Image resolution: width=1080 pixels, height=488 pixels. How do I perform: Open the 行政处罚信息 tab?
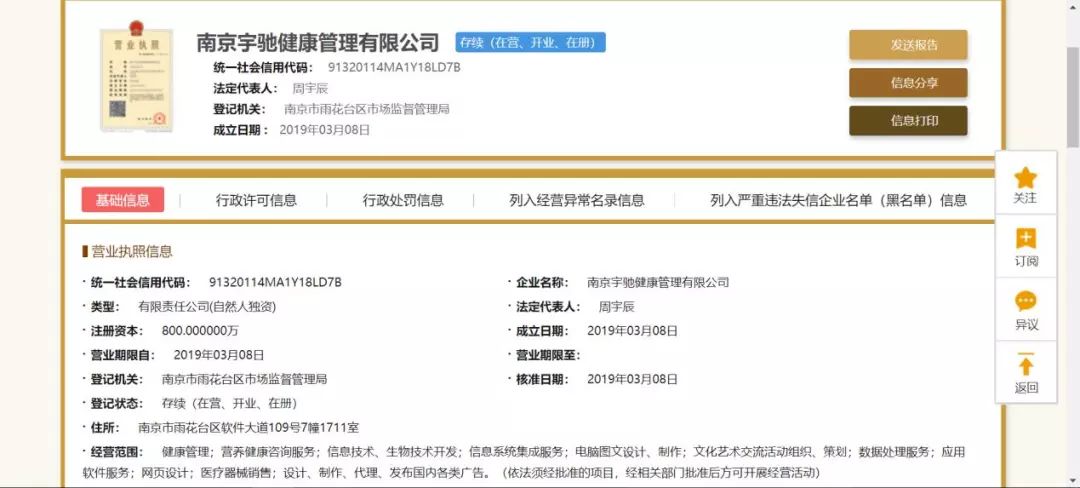click(x=403, y=200)
